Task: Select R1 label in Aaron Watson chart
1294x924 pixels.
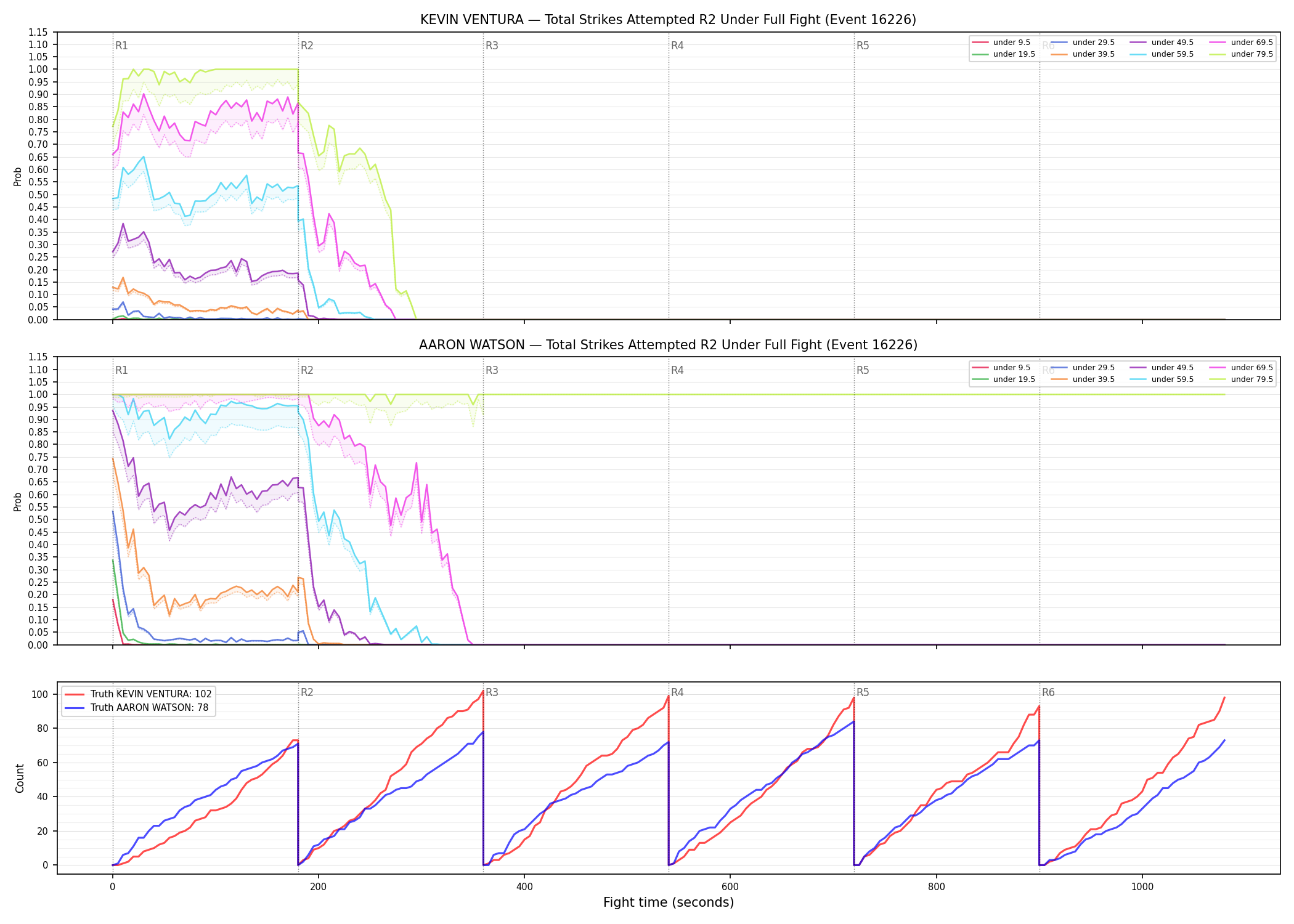Action: tap(121, 370)
